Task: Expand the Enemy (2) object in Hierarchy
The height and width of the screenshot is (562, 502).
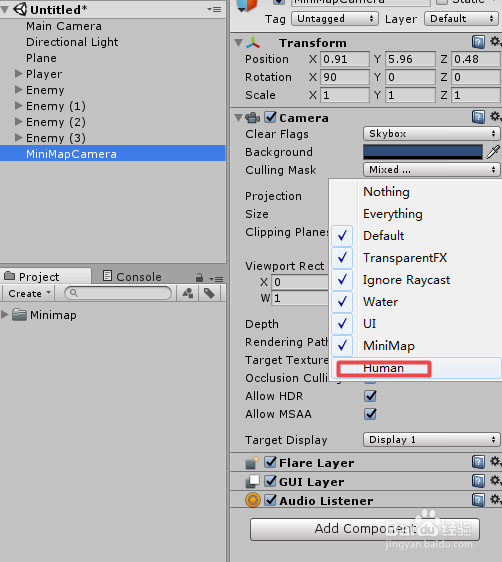Action: (x=19, y=122)
